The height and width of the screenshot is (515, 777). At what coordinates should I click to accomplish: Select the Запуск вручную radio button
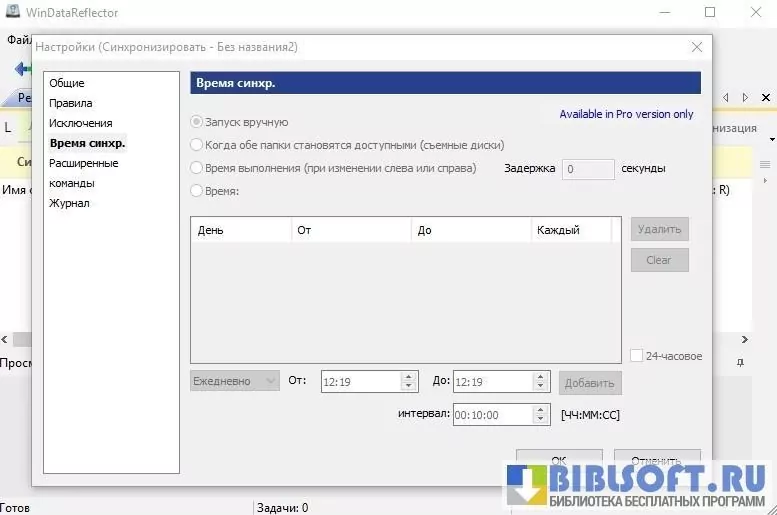coord(197,122)
